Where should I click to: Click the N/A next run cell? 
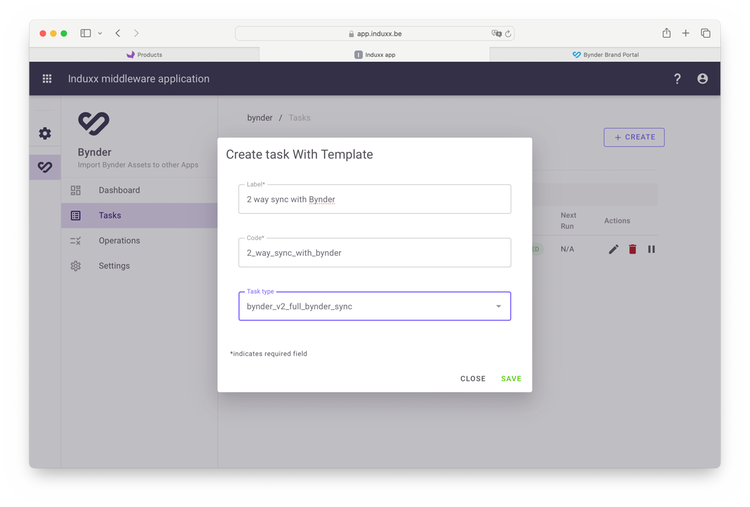pyautogui.click(x=567, y=249)
